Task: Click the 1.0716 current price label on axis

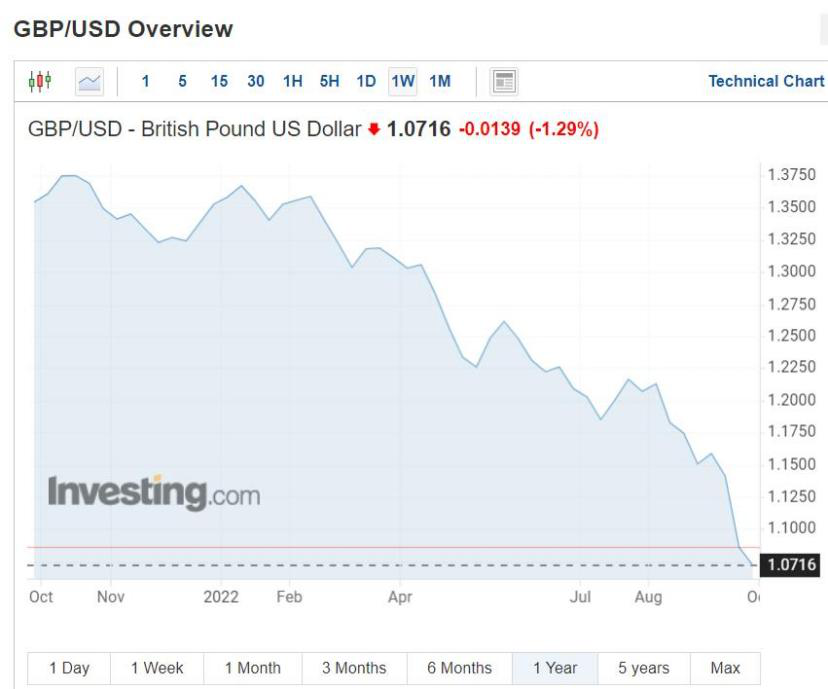Action: (790, 565)
